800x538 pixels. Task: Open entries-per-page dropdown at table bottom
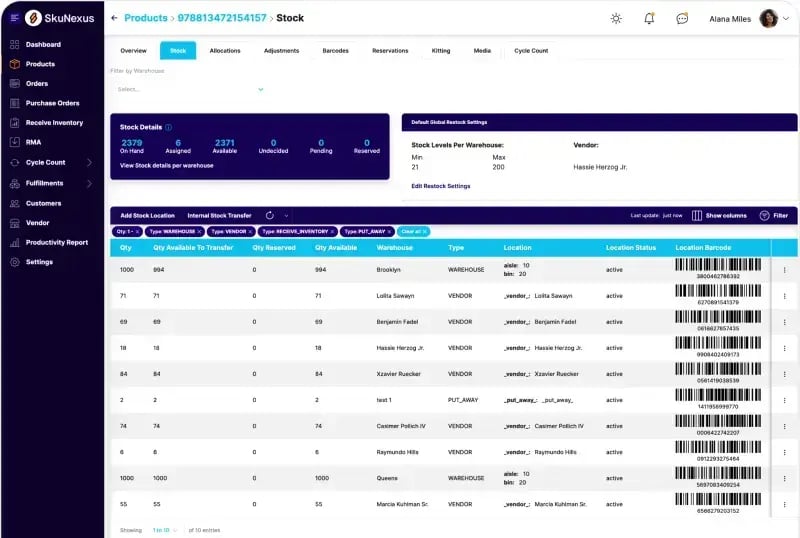(x=165, y=530)
